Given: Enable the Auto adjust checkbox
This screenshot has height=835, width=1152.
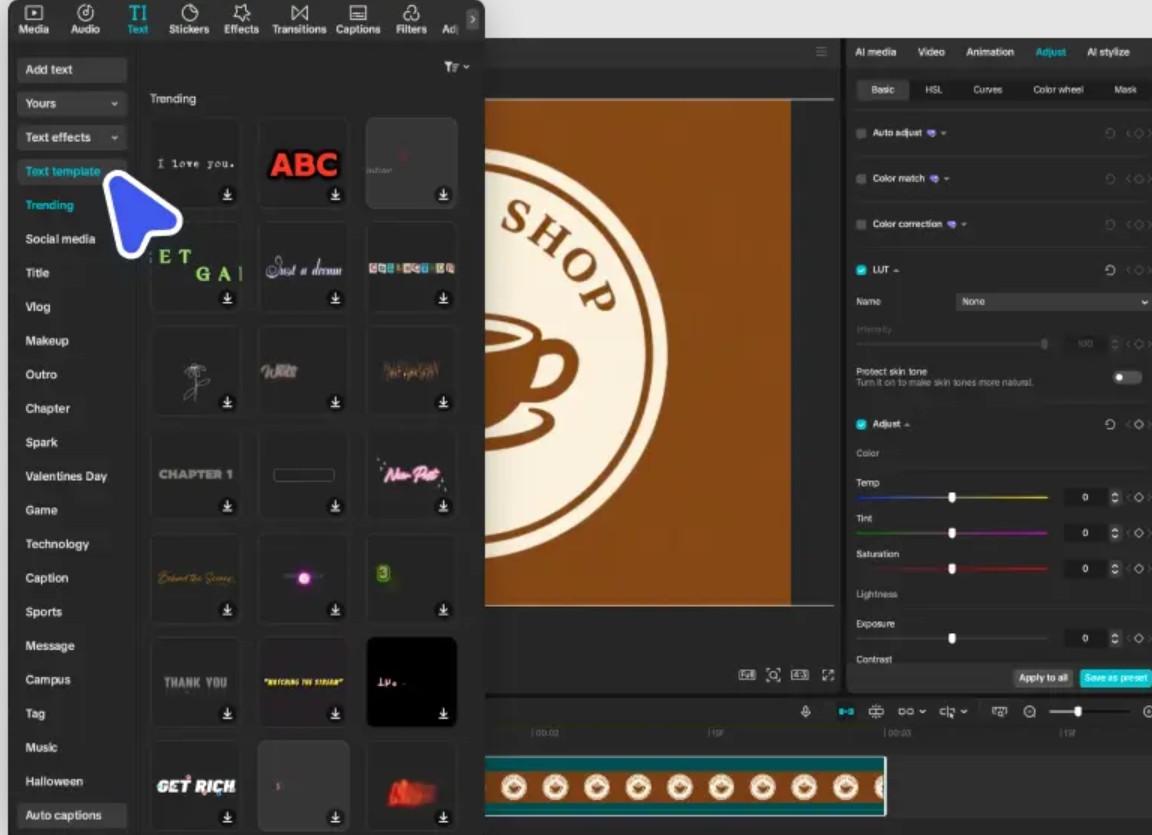Looking at the screenshot, I should 861,133.
